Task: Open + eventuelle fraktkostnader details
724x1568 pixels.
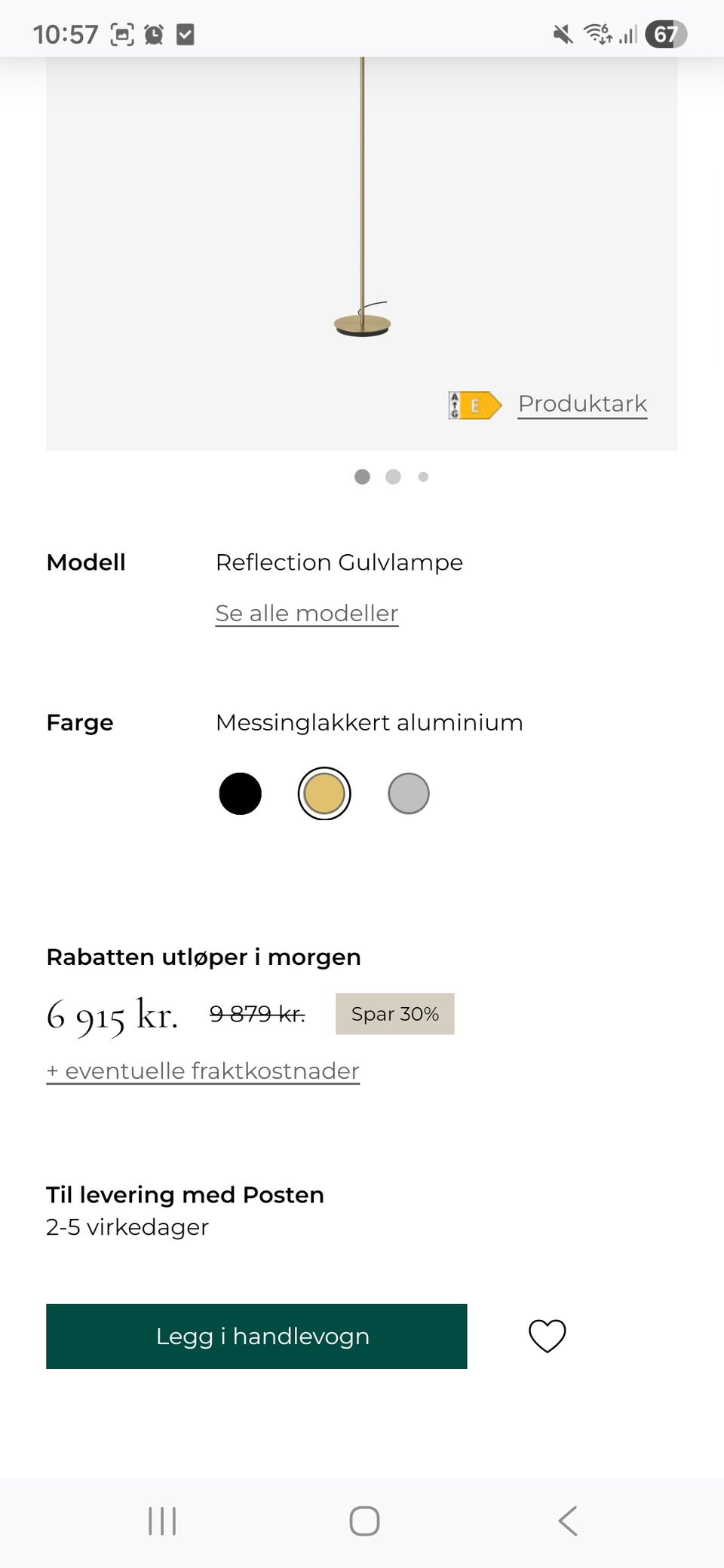Action: (202, 1070)
